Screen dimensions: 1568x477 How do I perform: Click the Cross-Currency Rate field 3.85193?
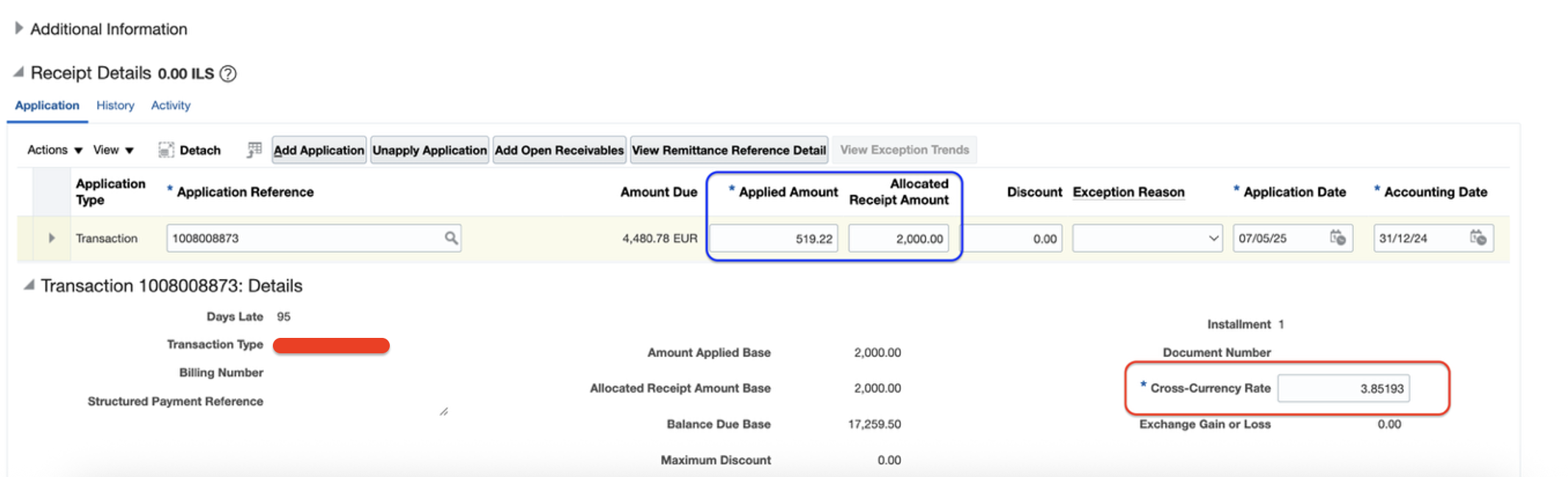pos(1344,388)
